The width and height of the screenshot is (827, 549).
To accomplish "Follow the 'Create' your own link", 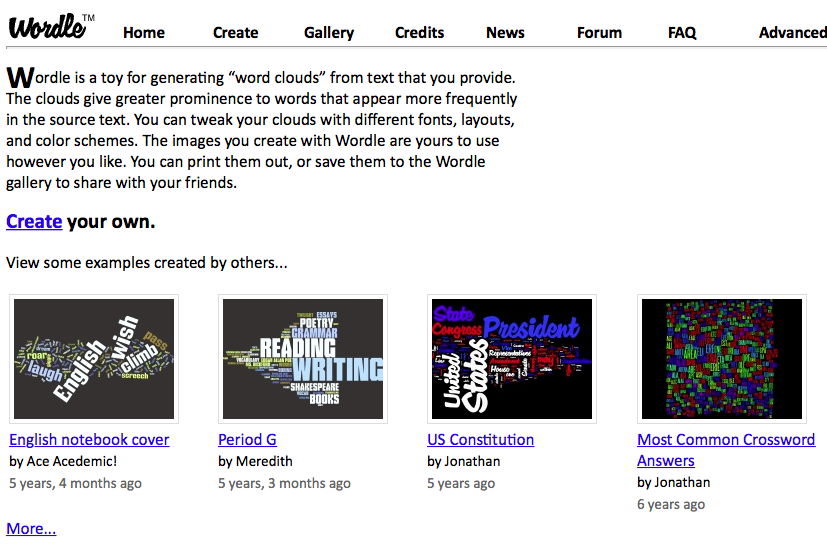I will [x=34, y=221].
